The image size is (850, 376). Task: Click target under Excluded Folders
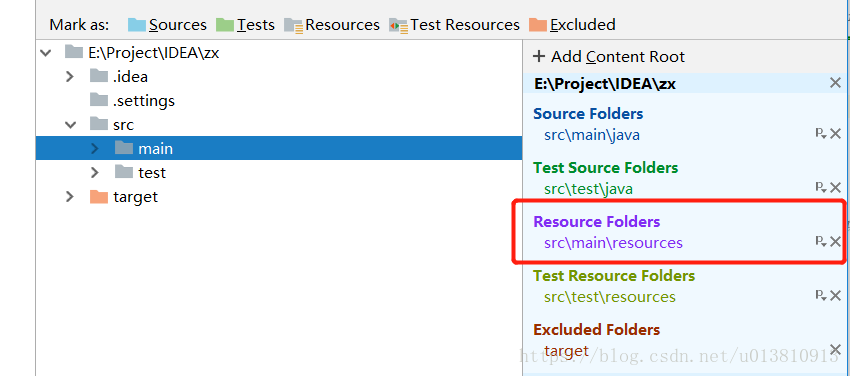click(x=566, y=351)
